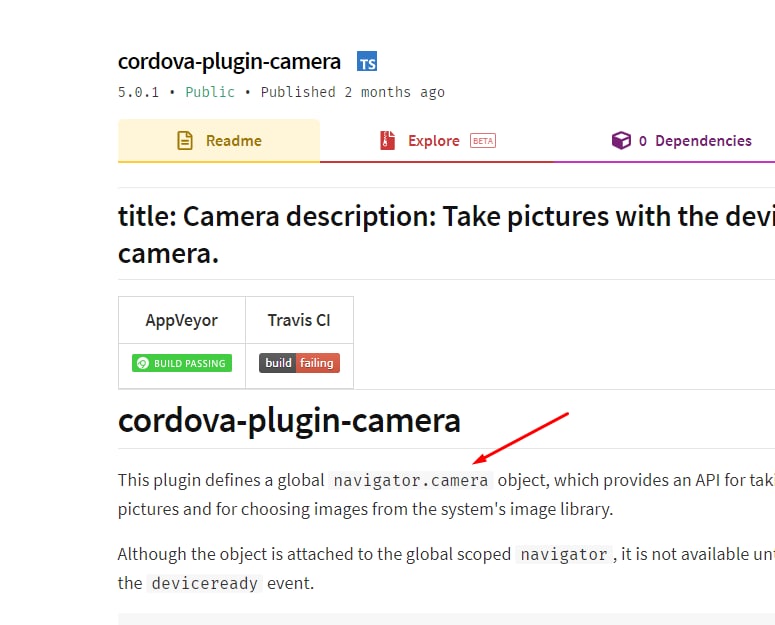This screenshot has height=625, width=775.
Task: Click the Public visibility label
Action: [x=210, y=92]
